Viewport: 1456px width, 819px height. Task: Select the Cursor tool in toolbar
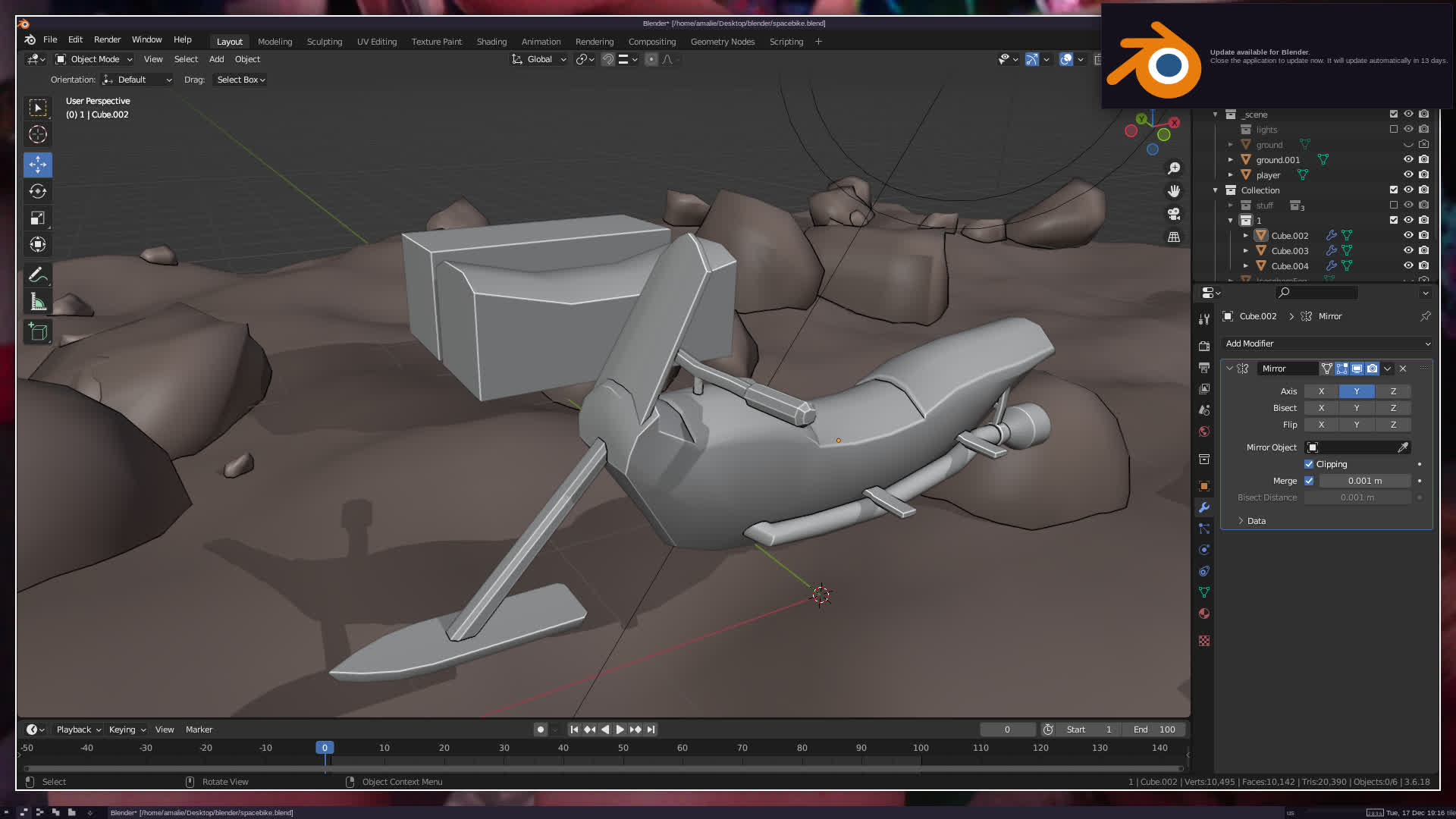tap(38, 135)
